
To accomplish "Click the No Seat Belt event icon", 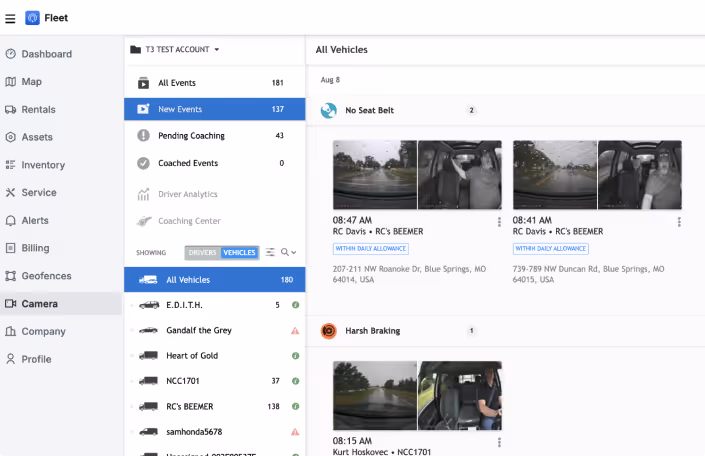I will click(329, 110).
